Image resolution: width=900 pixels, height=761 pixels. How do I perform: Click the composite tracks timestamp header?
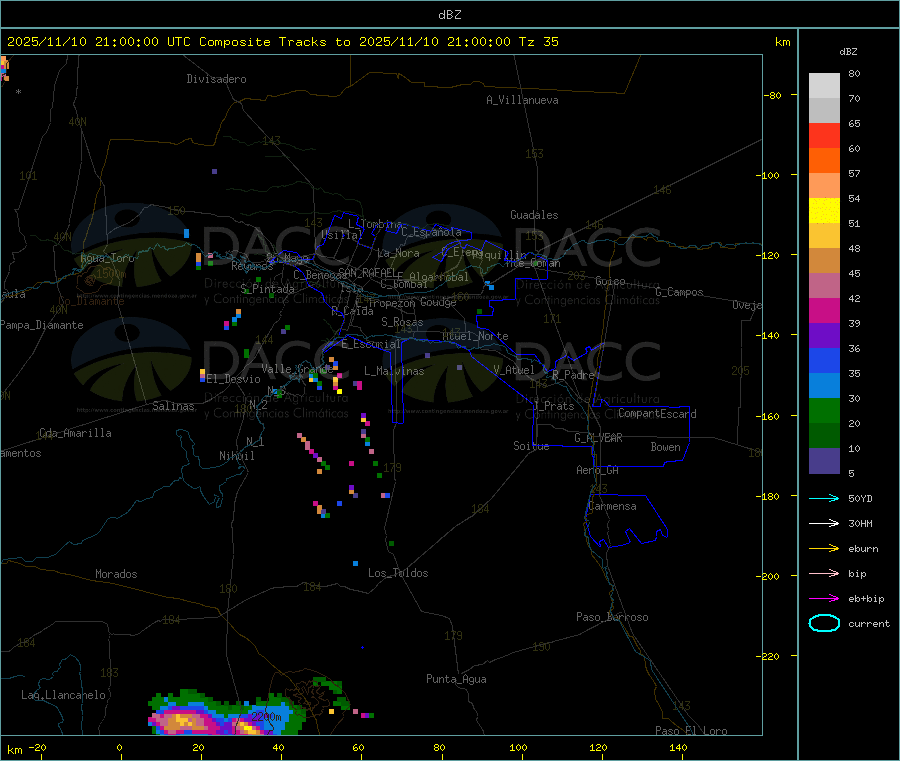click(x=282, y=42)
